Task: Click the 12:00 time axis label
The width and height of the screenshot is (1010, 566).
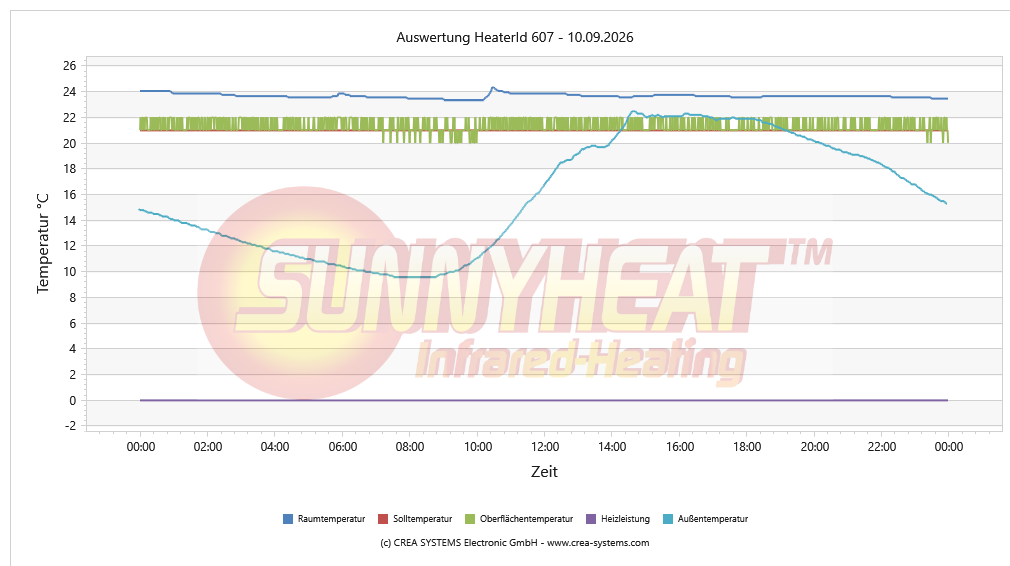Action: pyautogui.click(x=545, y=447)
